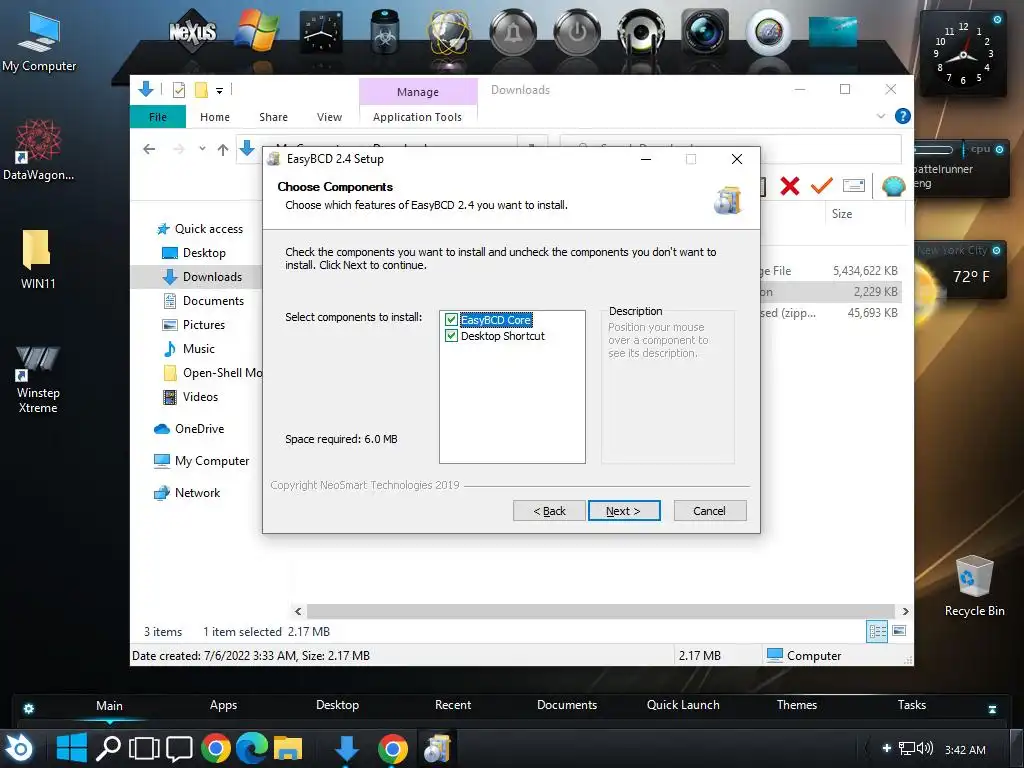1024x768 pixels.
Task: Click the Windows Start taskbar button
Action: click(72, 748)
